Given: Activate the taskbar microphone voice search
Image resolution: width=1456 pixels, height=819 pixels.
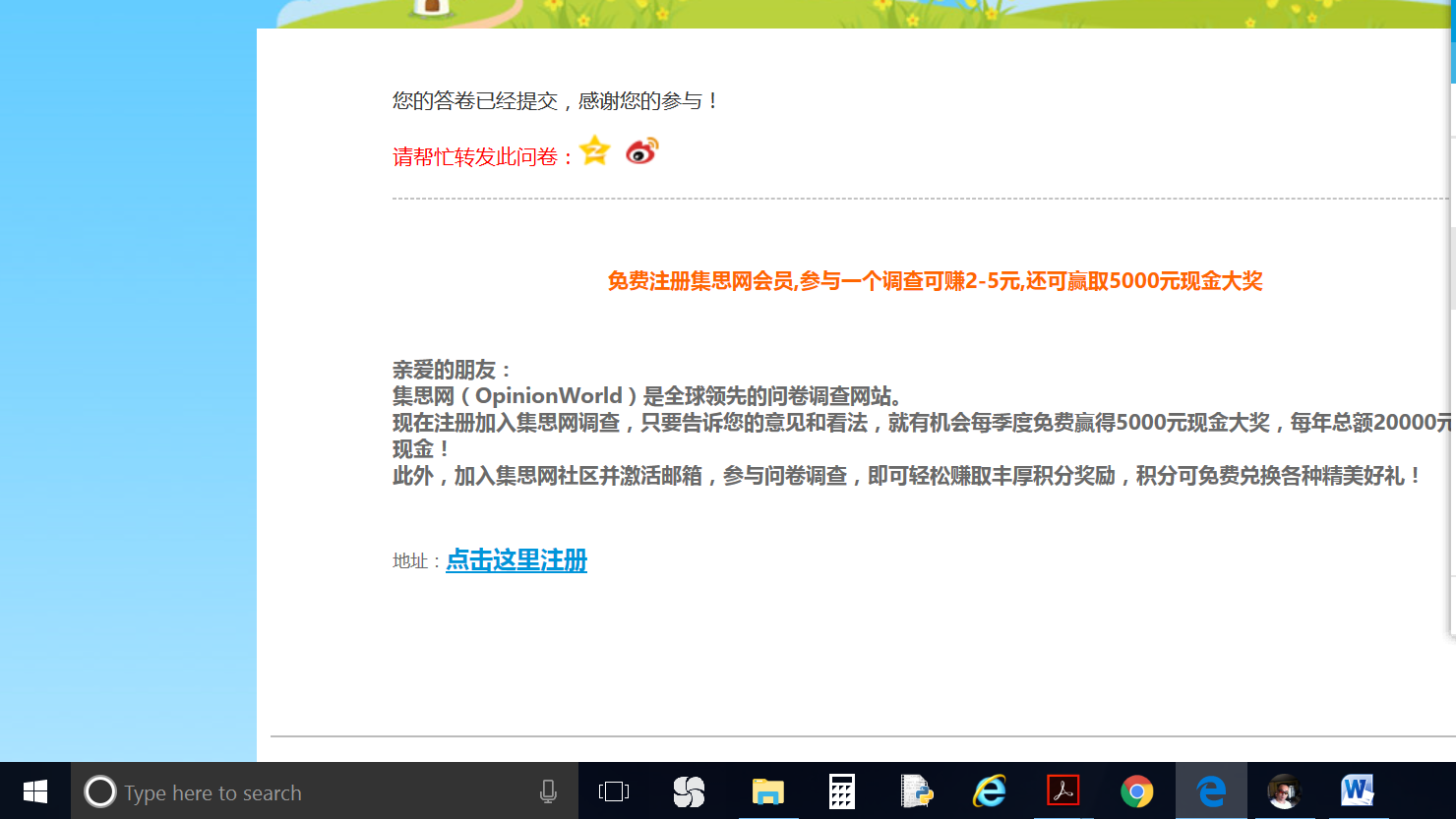Looking at the screenshot, I should click(x=548, y=791).
